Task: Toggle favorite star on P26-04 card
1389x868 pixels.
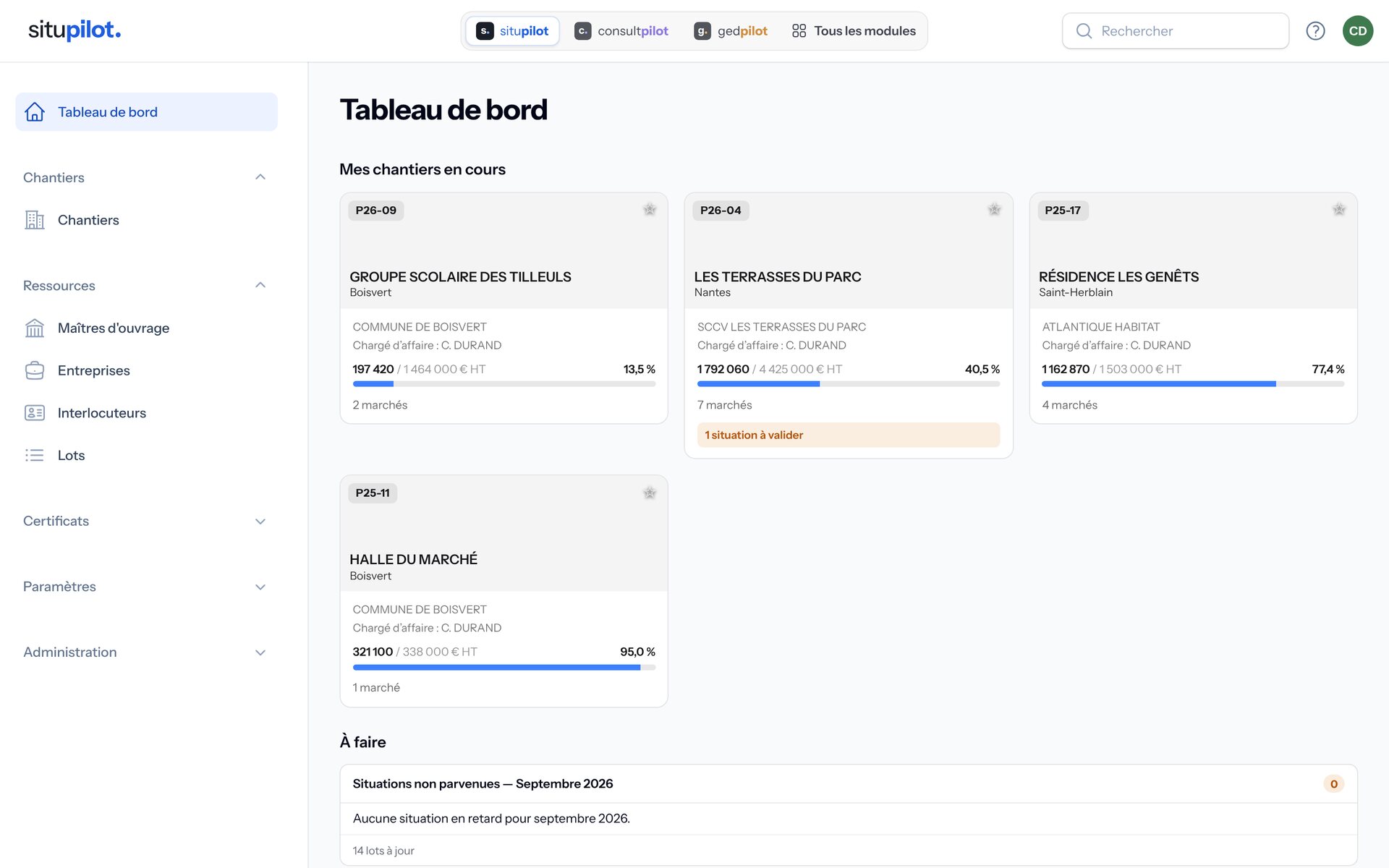Action: point(995,210)
